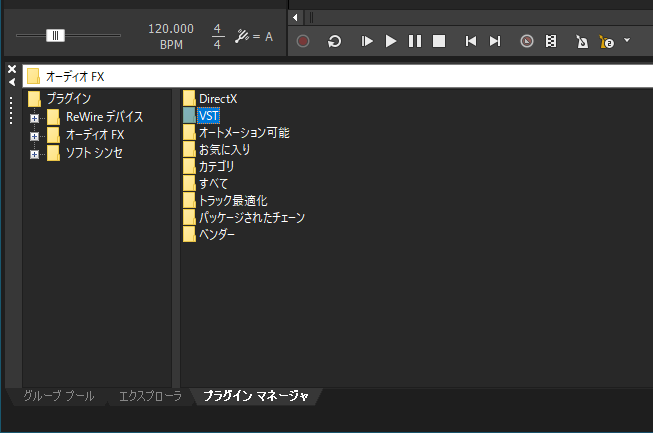Start playback with the Play button
Image resolution: width=653 pixels, height=433 pixels.
point(391,41)
